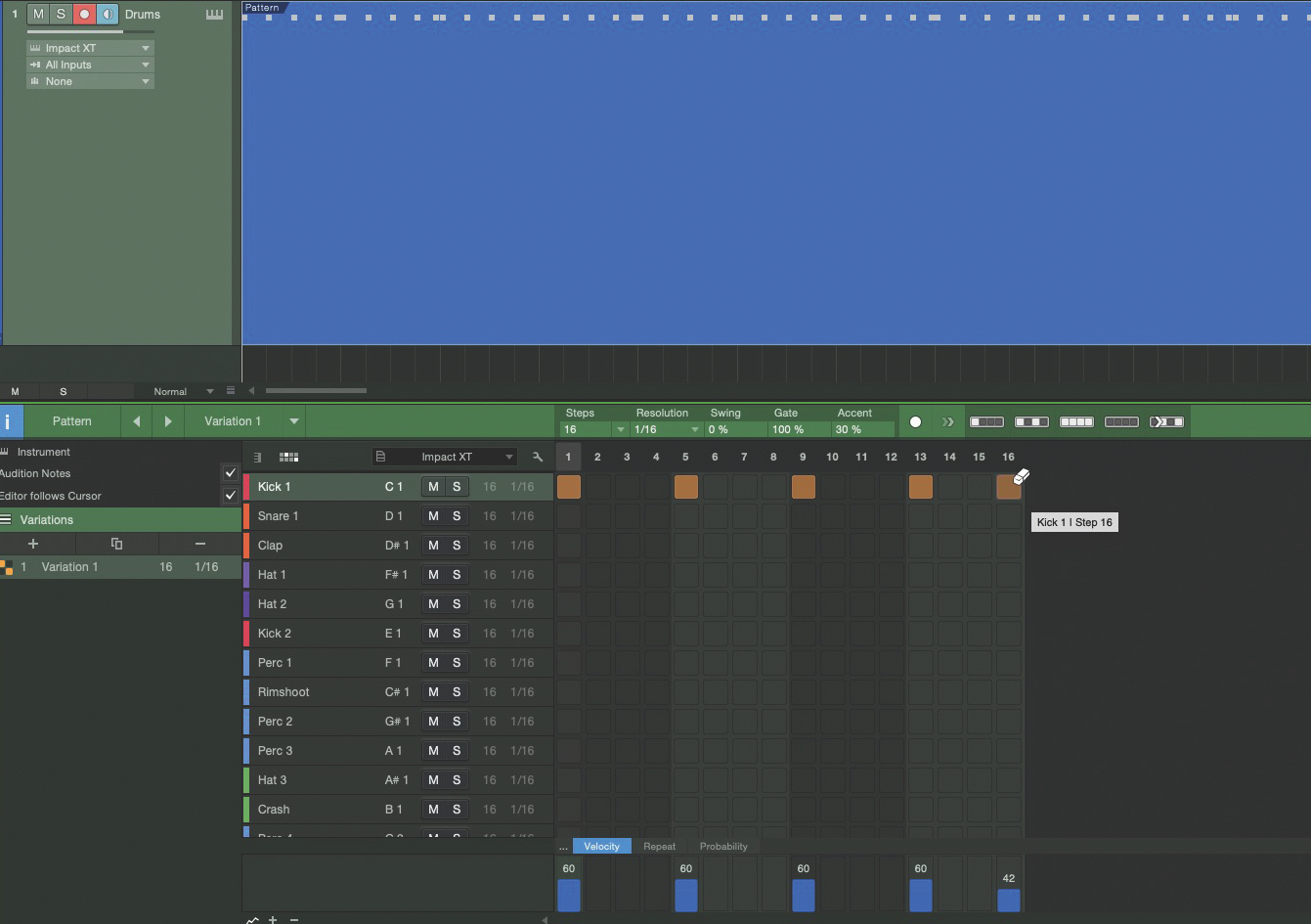Image resolution: width=1311 pixels, height=924 pixels.
Task: Go to the next variation arrow
Action: 168,421
